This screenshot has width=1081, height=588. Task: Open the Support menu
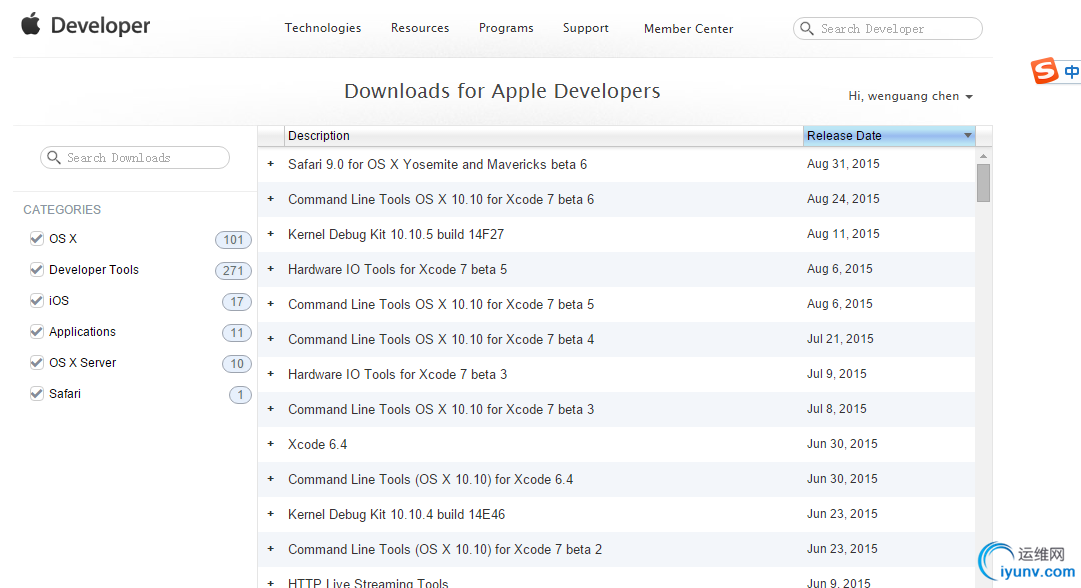point(585,28)
